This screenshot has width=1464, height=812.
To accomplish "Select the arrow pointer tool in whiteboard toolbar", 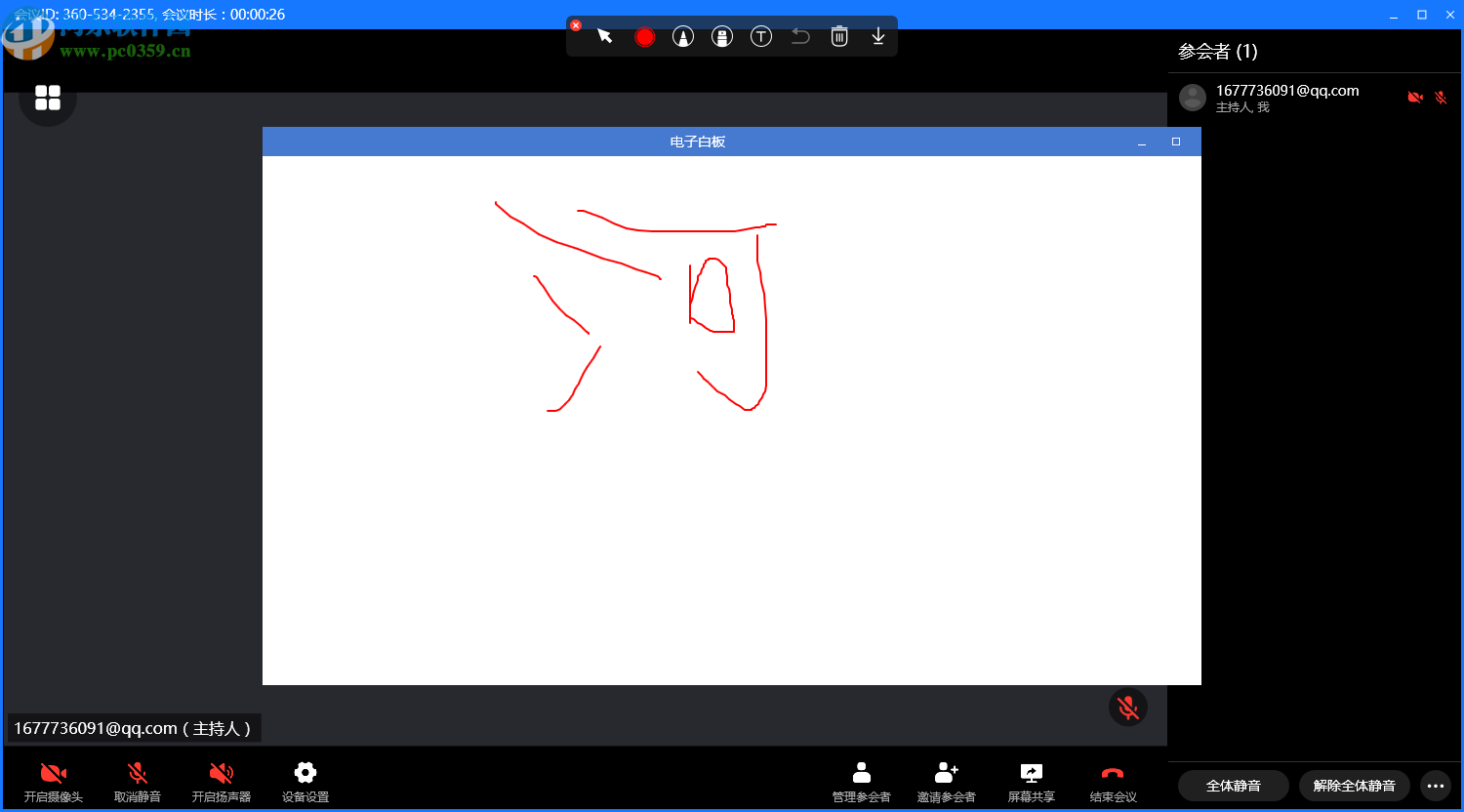I will coord(605,36).
